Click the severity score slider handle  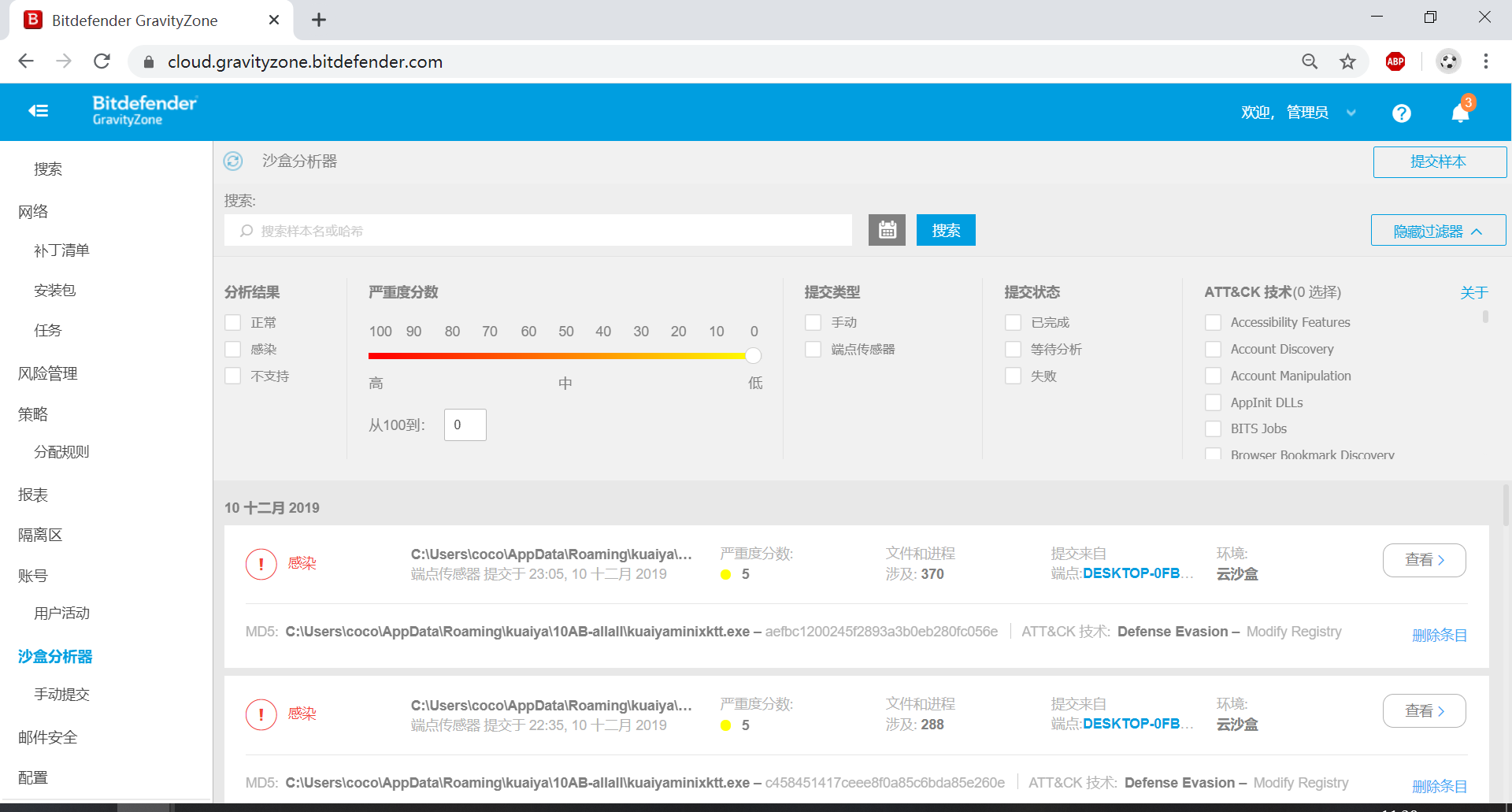point(753,356)
